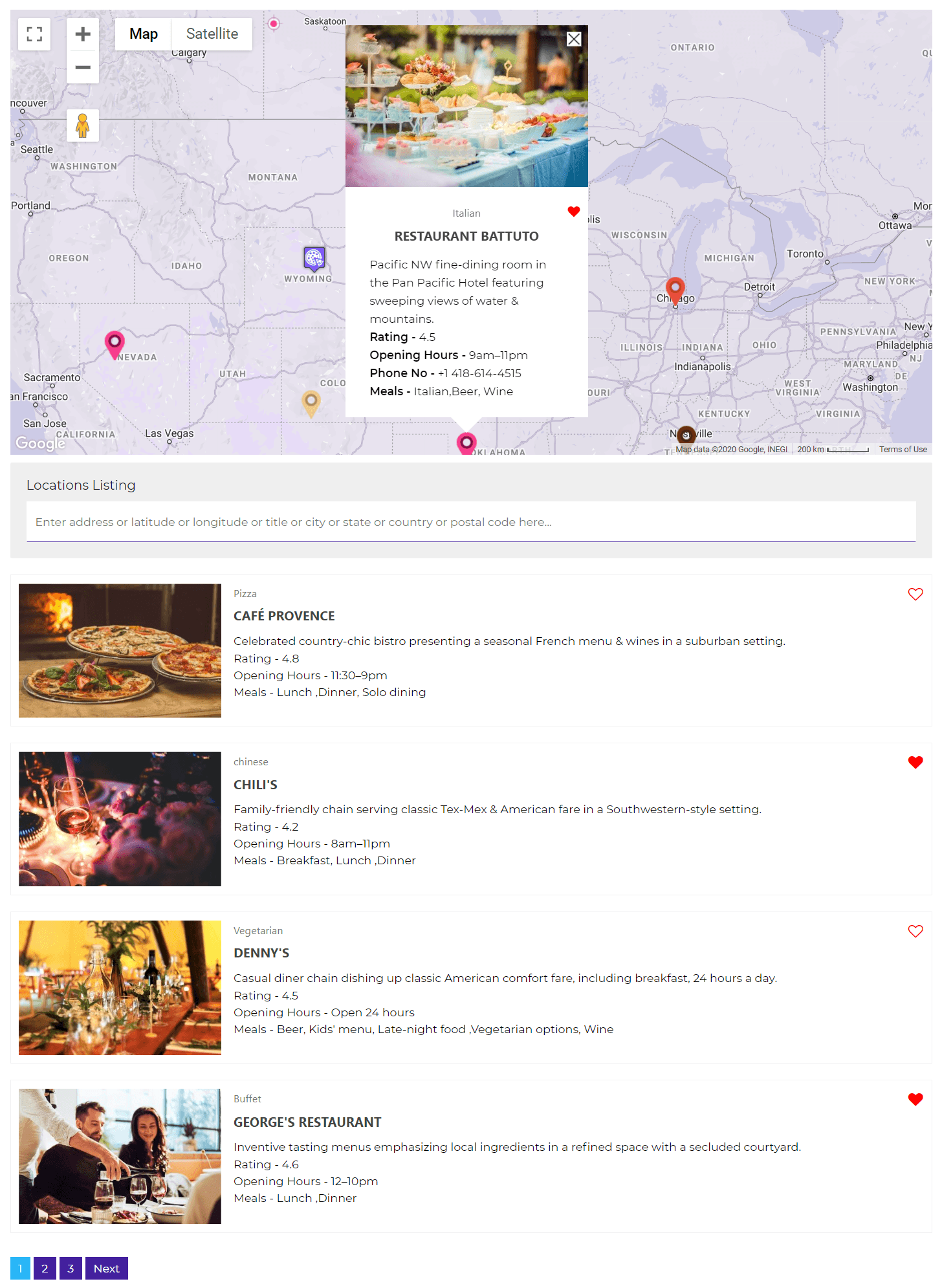Click the chinese category label
942x1288 pixels.
(x=250, y=762)
